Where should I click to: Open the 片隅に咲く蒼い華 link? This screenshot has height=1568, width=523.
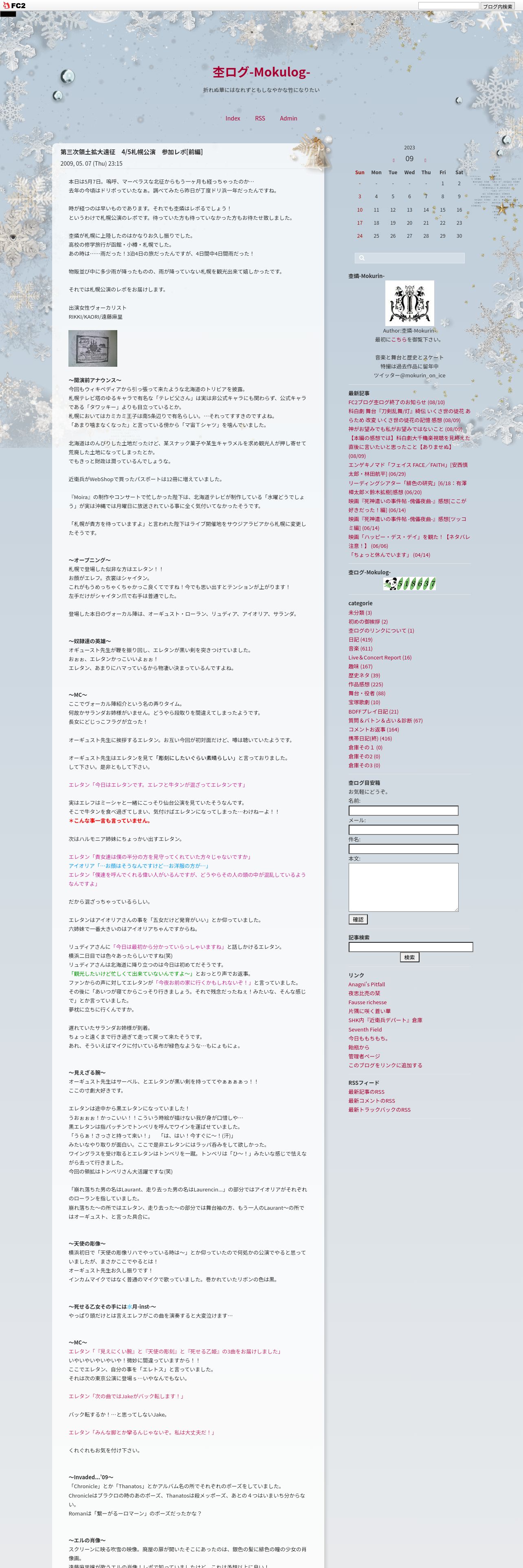(369, 1011)
